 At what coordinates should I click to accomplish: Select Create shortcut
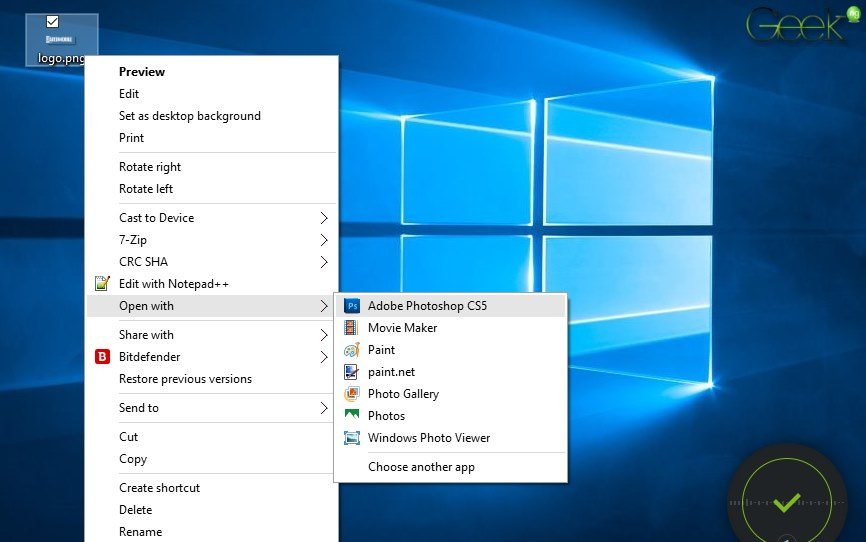pos(159,488)
